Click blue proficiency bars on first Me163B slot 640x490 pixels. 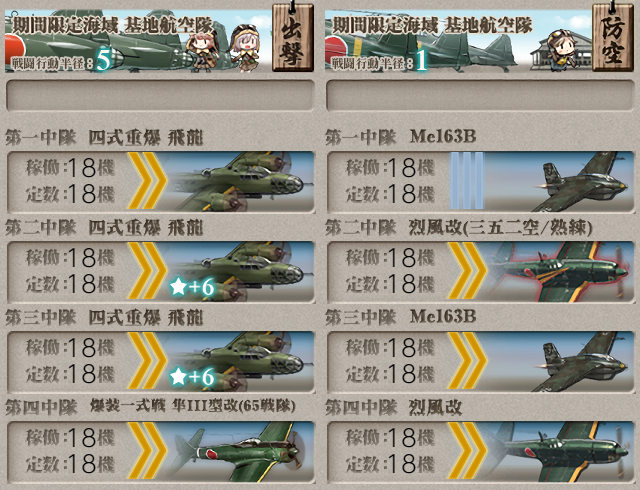coord(467,181)
